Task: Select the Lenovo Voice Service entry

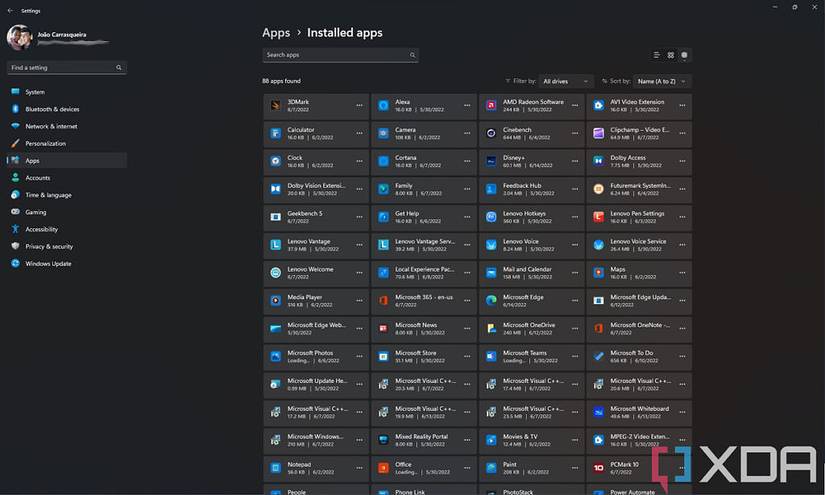Action: 639,245
